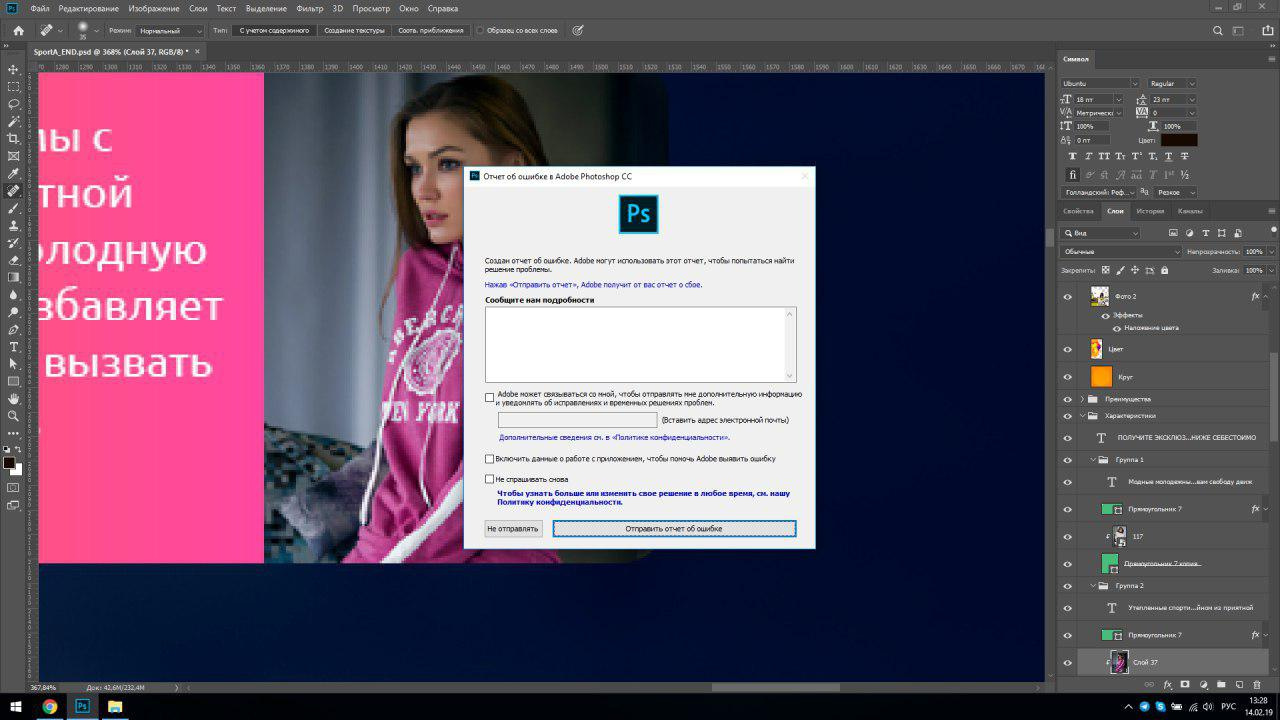1280x720 pixels.
Task: Click lock all (padlock) icon in Layers
Action: pos(1165,270)
